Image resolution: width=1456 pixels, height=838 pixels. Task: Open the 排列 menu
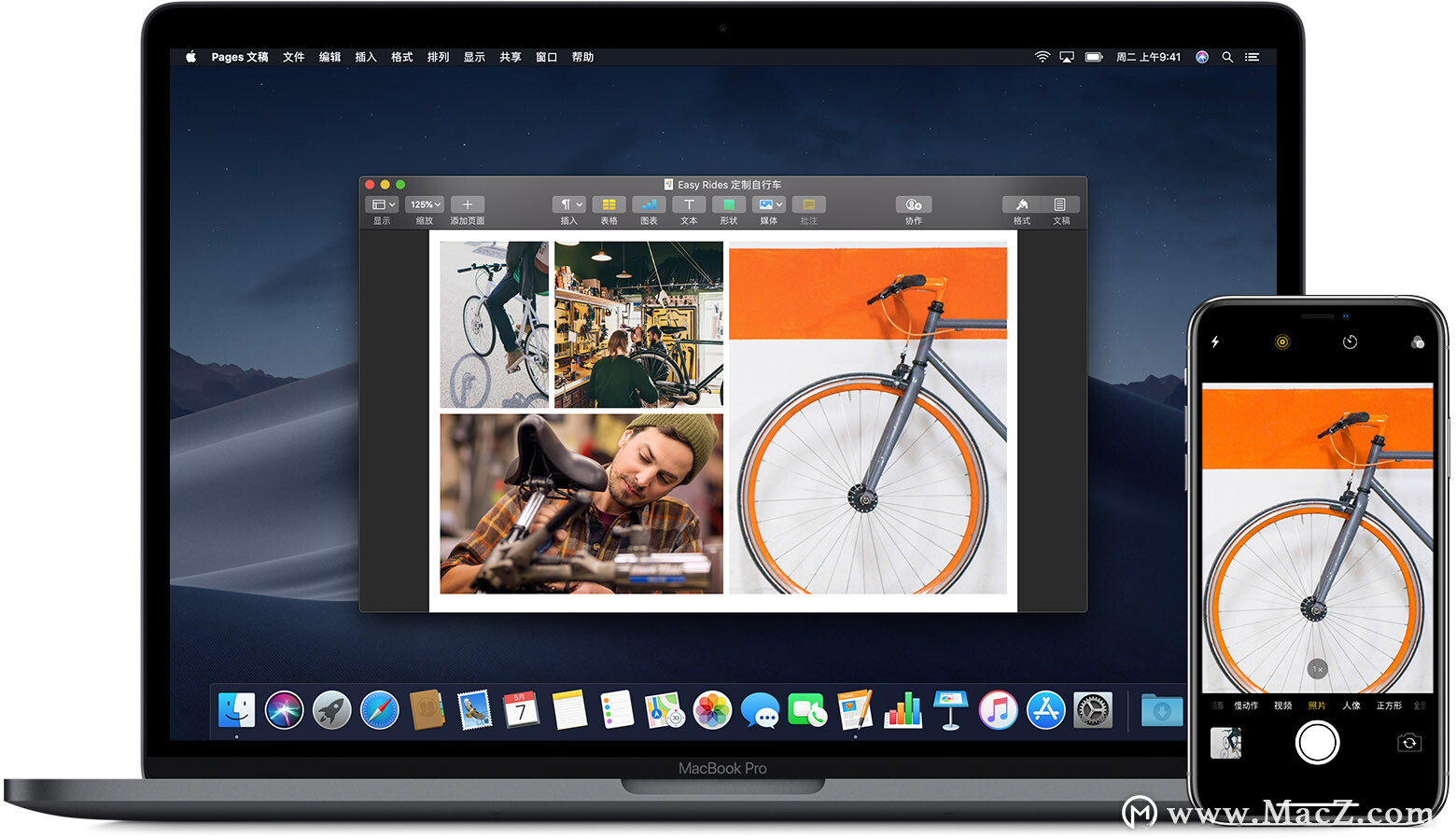coord(439,57)
